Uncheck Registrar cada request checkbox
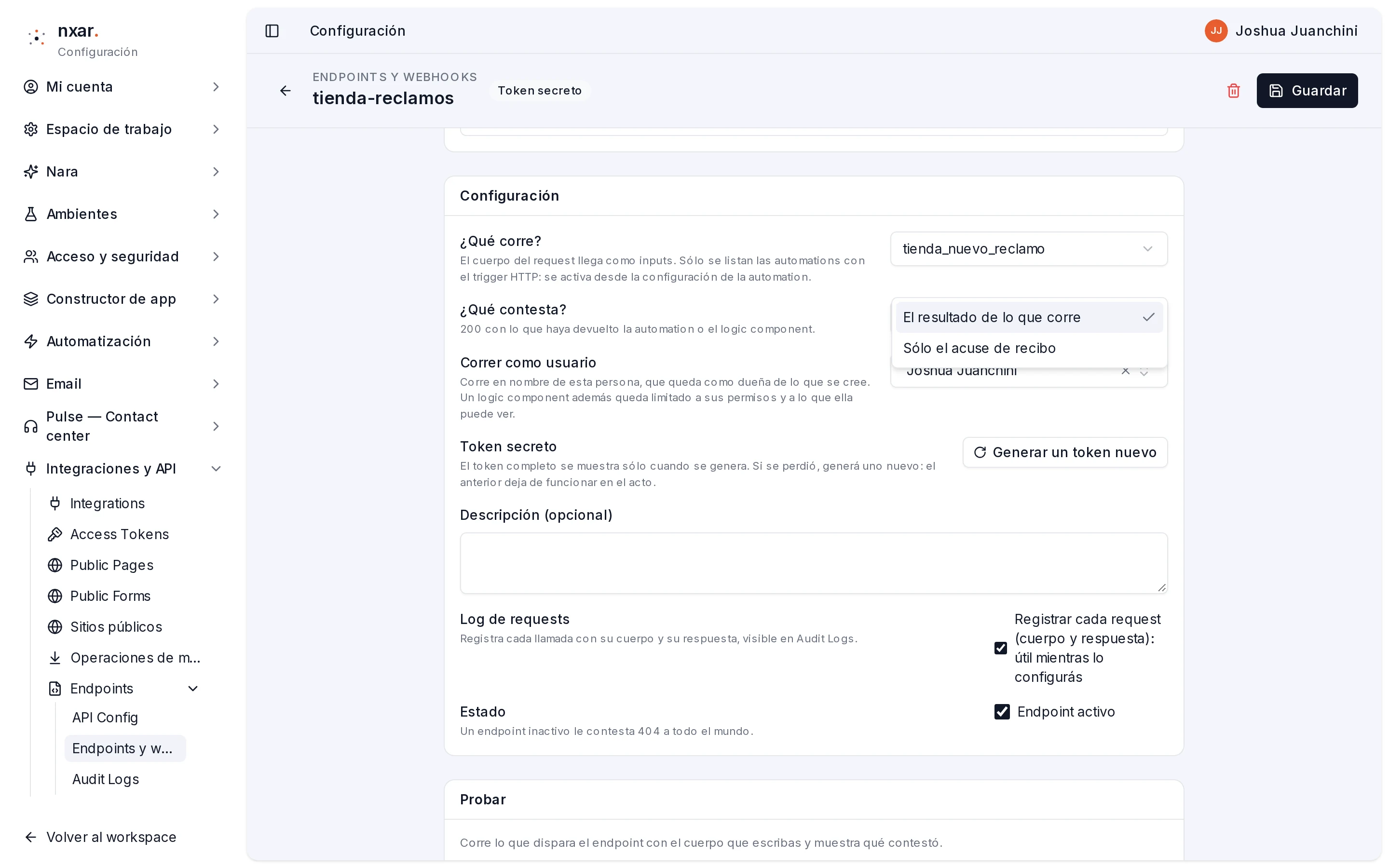The height and width of the screenshot is (868, 1389). tap(1000, 648)
